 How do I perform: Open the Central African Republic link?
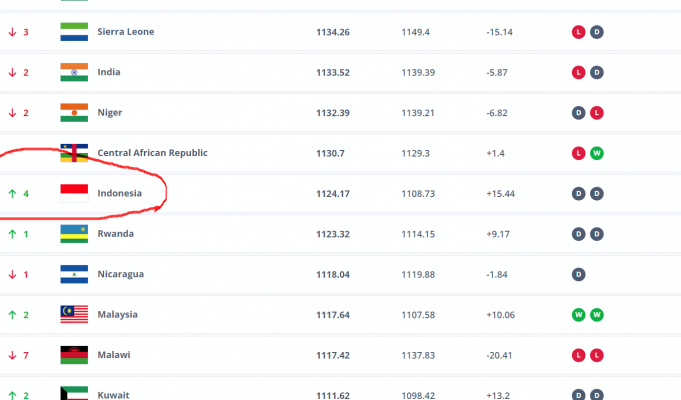[152, 153]
